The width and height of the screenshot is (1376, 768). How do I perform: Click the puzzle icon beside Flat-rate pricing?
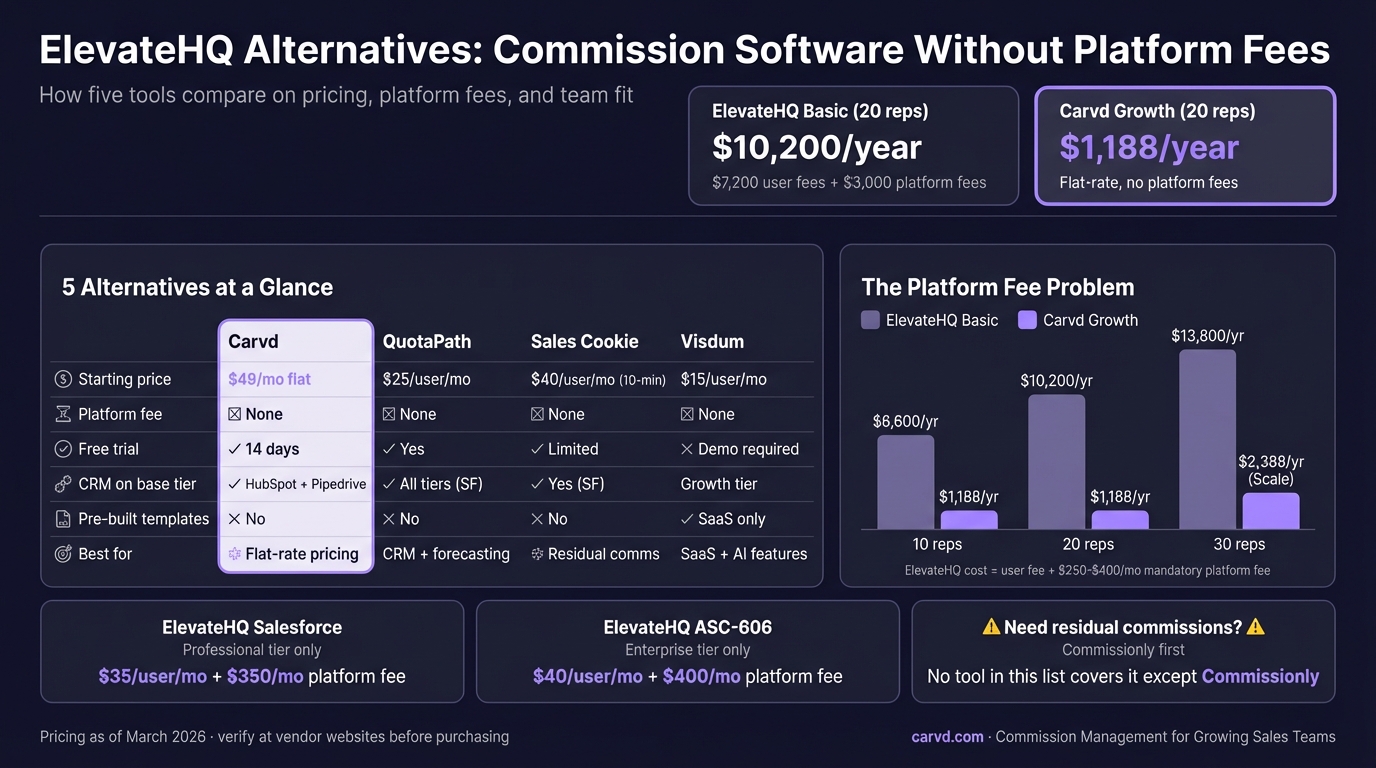point(235,553)
